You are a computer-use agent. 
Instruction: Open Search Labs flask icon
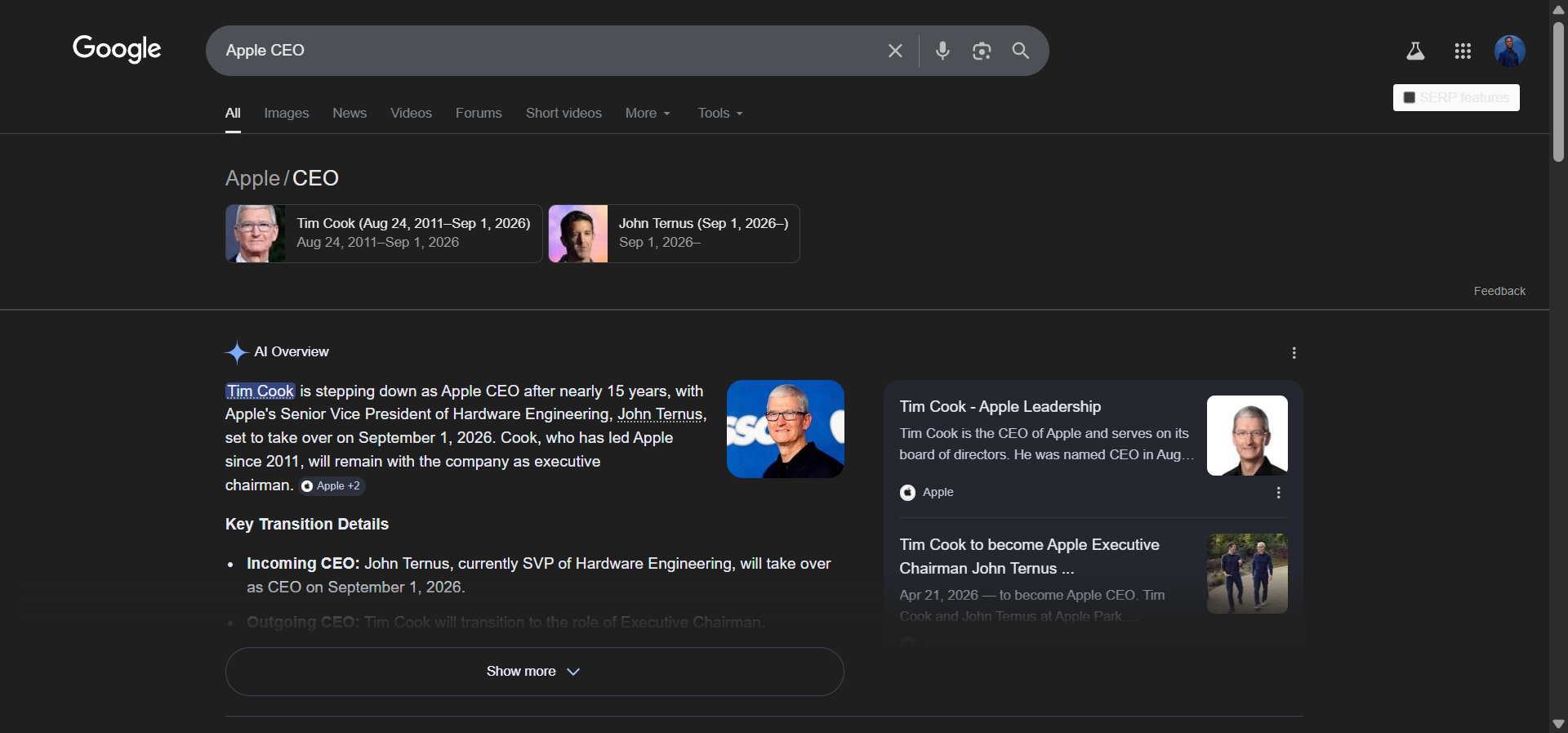pyautogui.click(x=1415, y=51)
